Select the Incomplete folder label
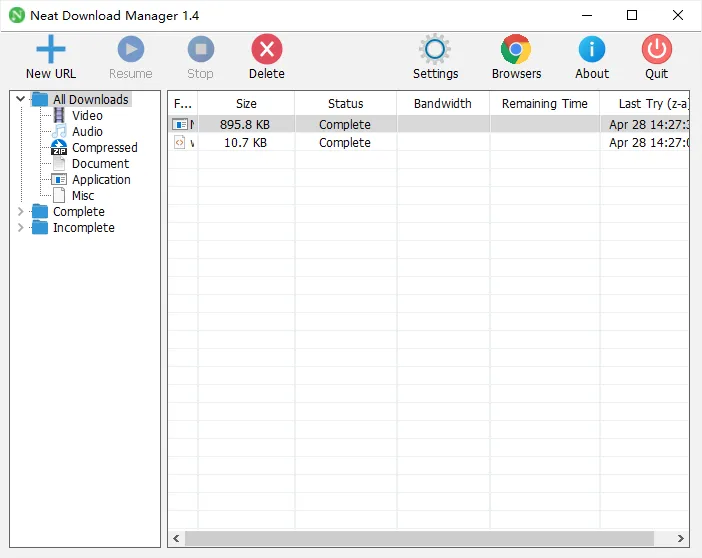This screenshot has width=702, height=558. [x=84, y=228]
